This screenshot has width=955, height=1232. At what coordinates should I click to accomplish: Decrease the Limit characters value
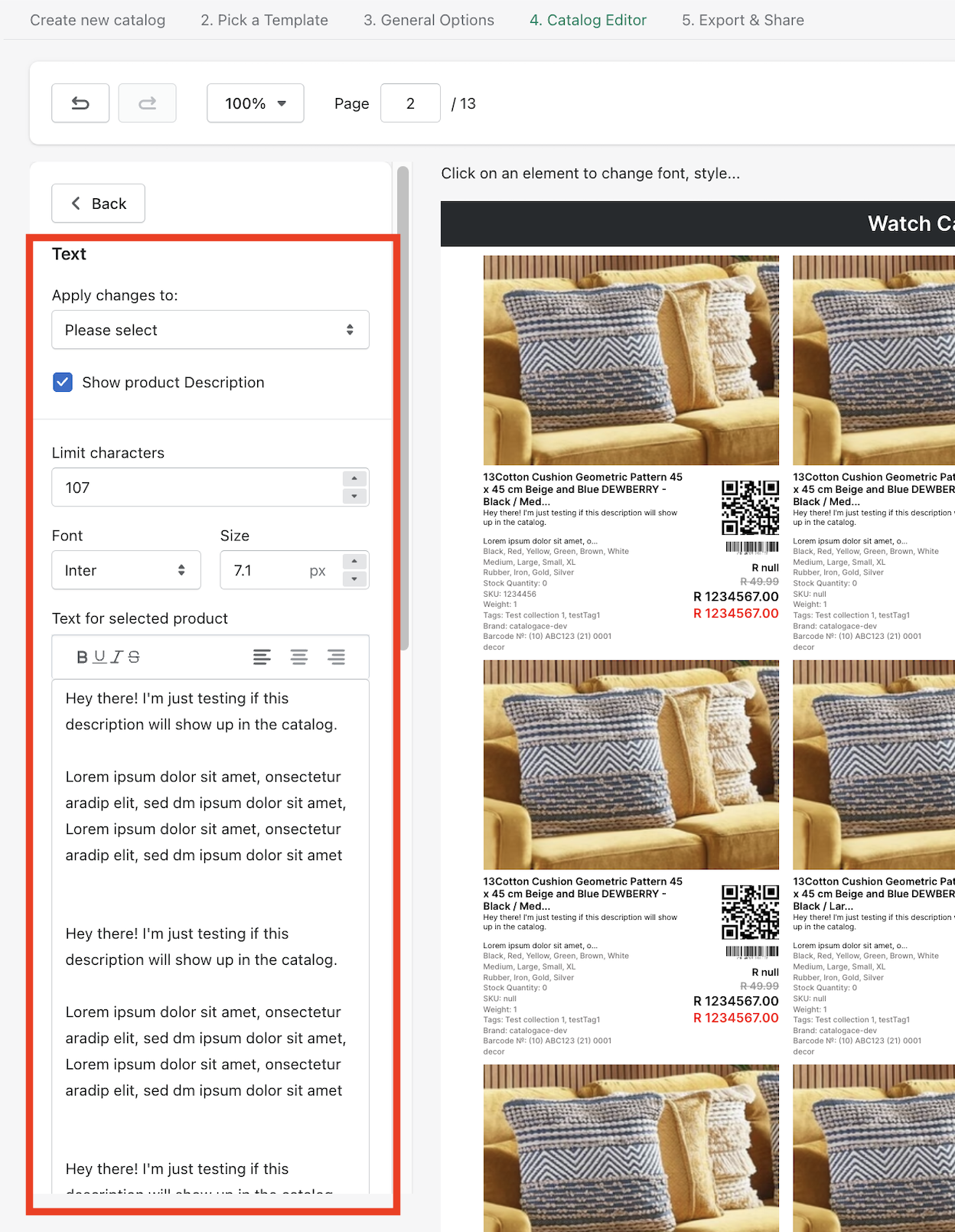354,496
